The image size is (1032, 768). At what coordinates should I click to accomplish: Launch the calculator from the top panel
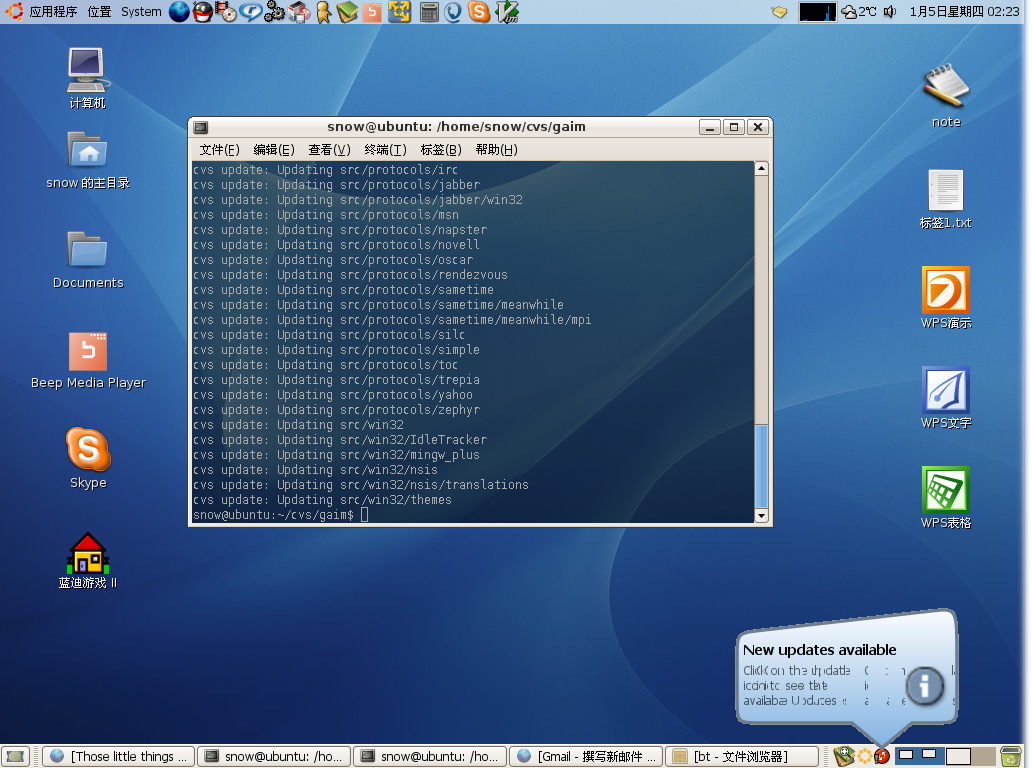[429, 12]
